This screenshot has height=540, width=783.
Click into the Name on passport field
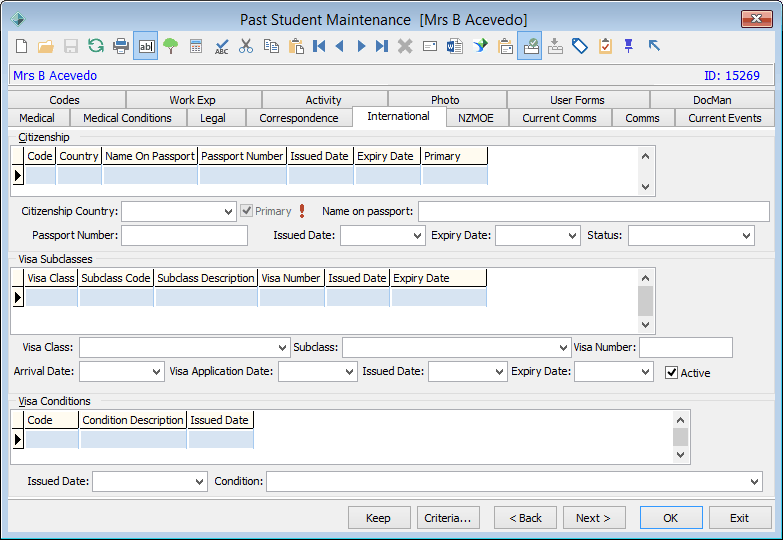[x=594, y=211]
